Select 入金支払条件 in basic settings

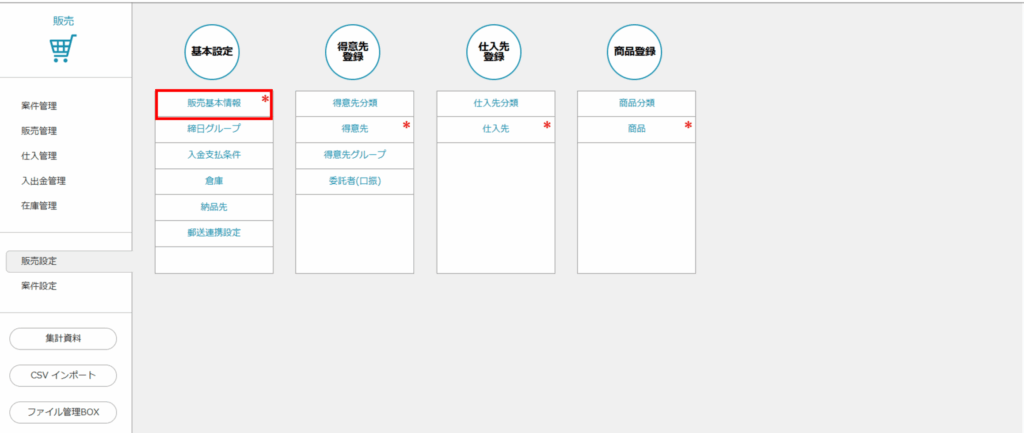[214, 155]
